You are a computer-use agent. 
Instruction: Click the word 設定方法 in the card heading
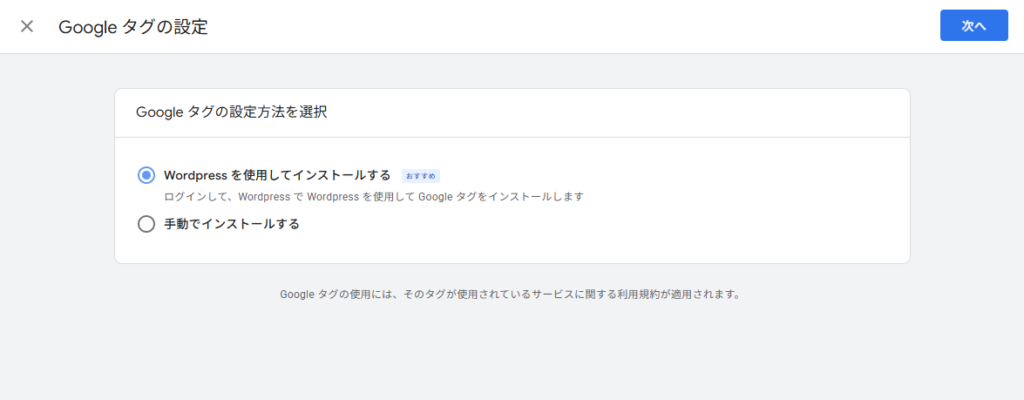point(262,113)
